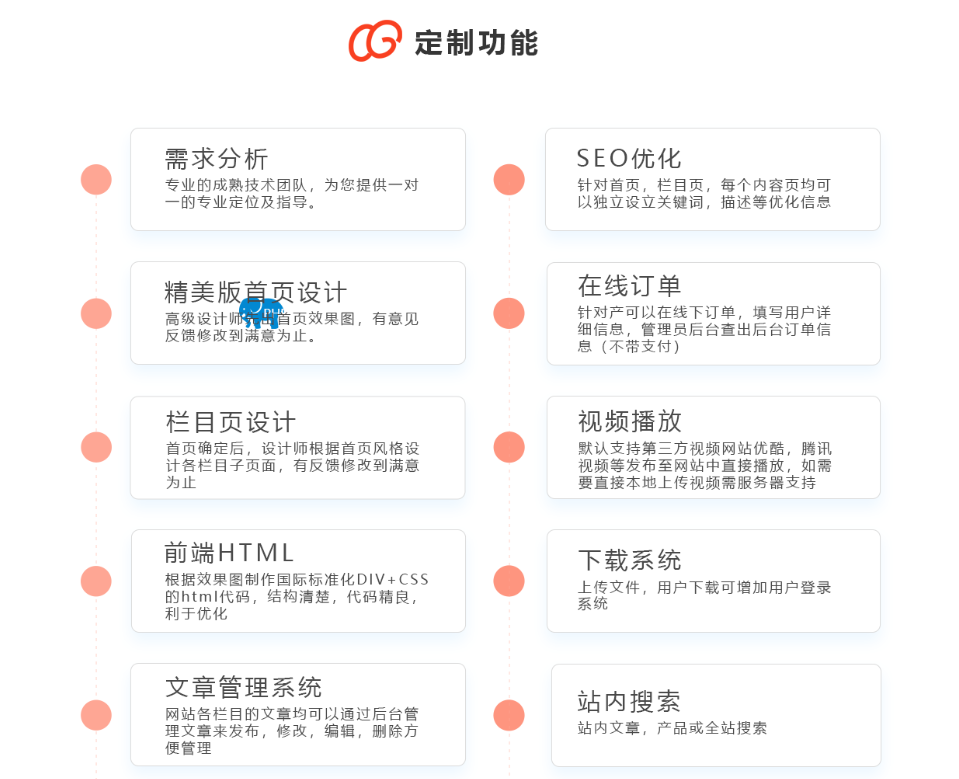Click the 下载系统 heading

pos(629,561)
